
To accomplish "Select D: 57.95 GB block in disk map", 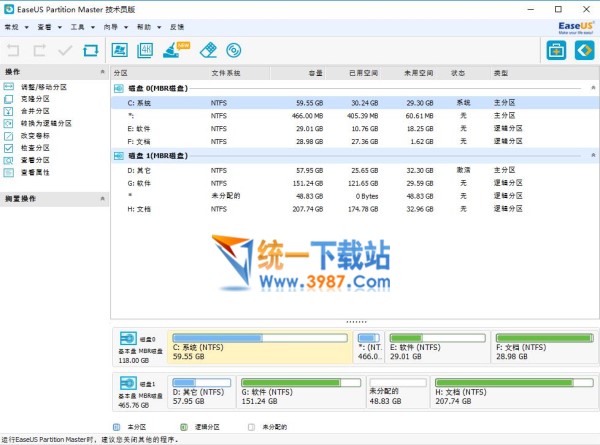I will [202, 392].
